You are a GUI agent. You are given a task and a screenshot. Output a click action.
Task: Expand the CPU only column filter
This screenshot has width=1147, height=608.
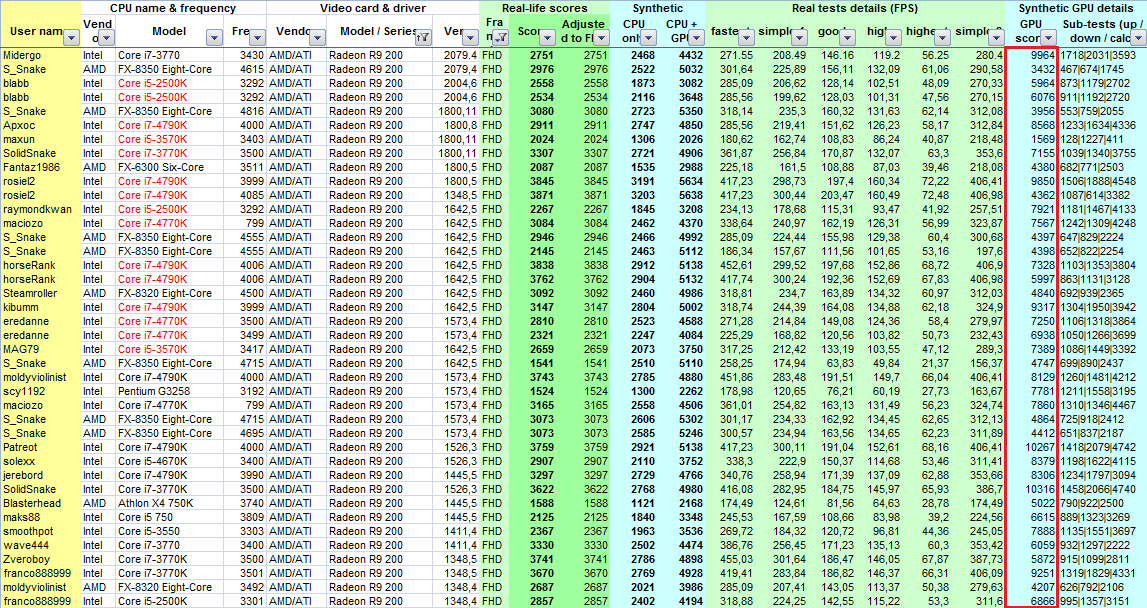[648, 38]
